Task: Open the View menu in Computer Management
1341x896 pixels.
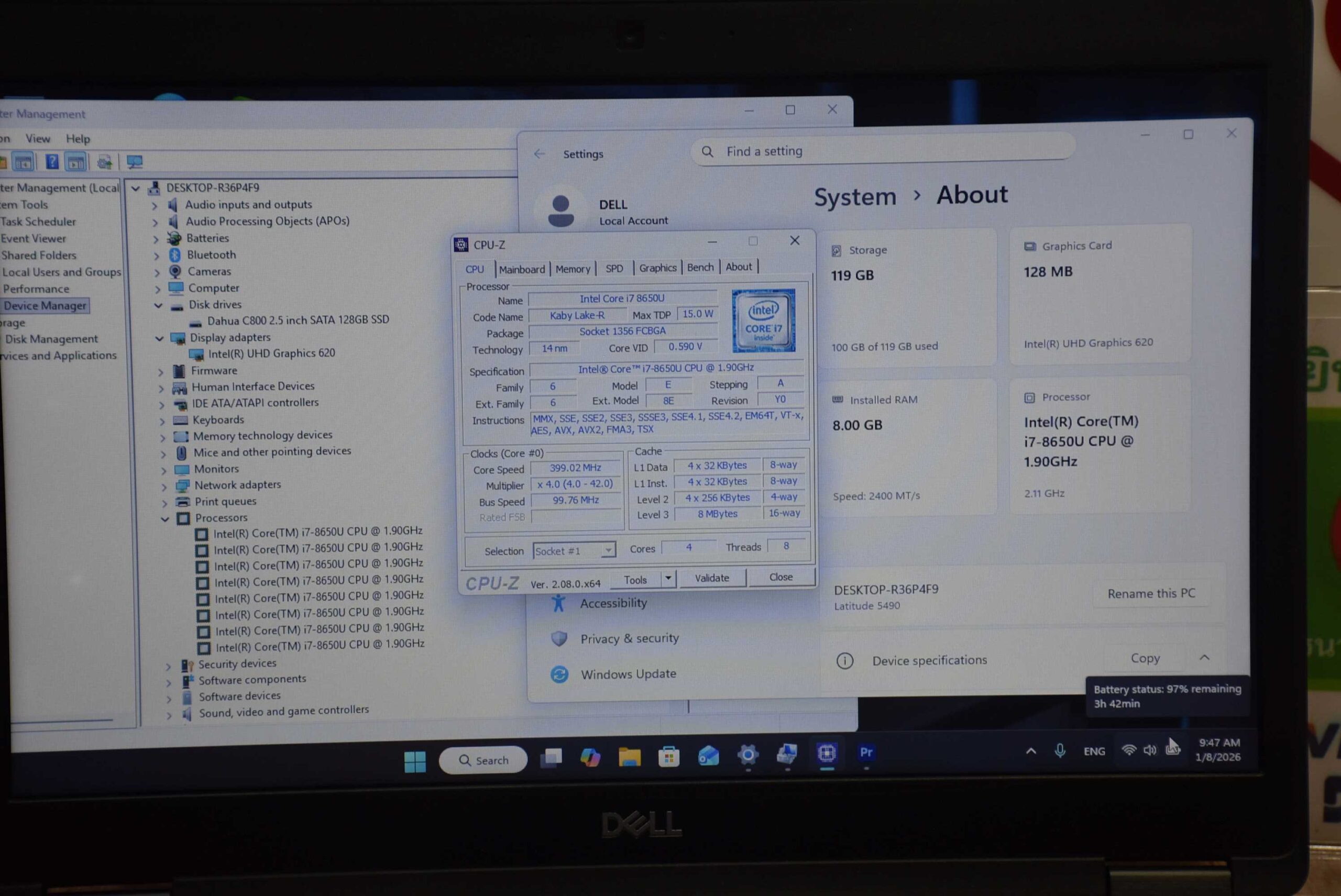Action: coord(38,138)
